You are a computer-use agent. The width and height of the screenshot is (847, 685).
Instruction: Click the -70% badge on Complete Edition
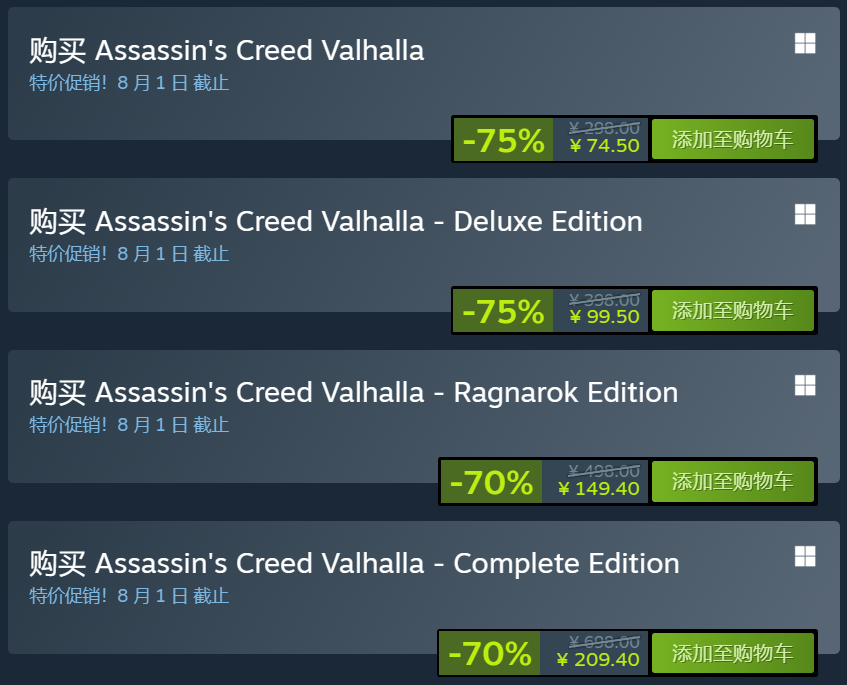click(x=490, y=653)
